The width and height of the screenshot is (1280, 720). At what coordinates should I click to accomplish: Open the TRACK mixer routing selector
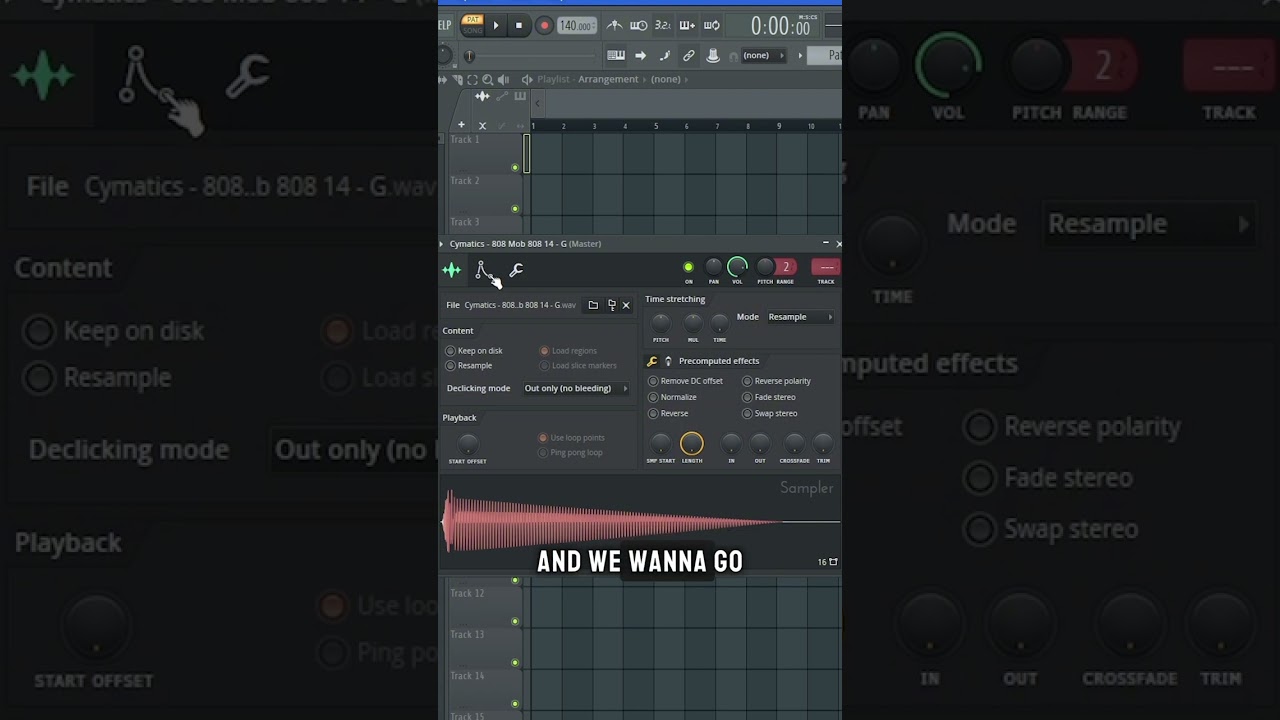point(826,267)
